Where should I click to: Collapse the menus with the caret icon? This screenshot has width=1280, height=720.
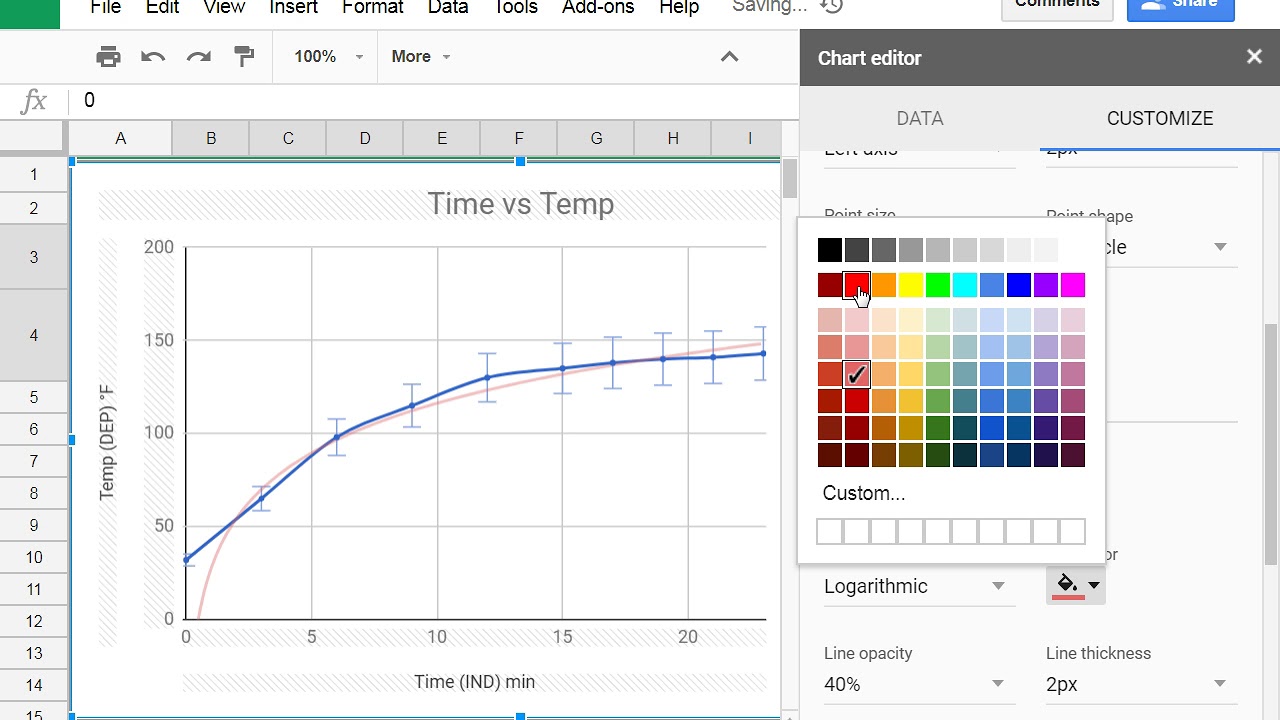[x=730, y=57]
